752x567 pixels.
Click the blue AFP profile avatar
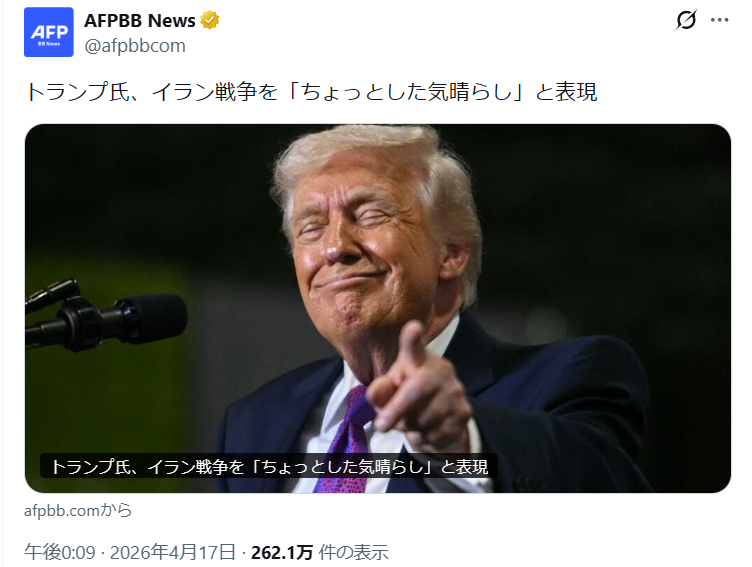49,32
